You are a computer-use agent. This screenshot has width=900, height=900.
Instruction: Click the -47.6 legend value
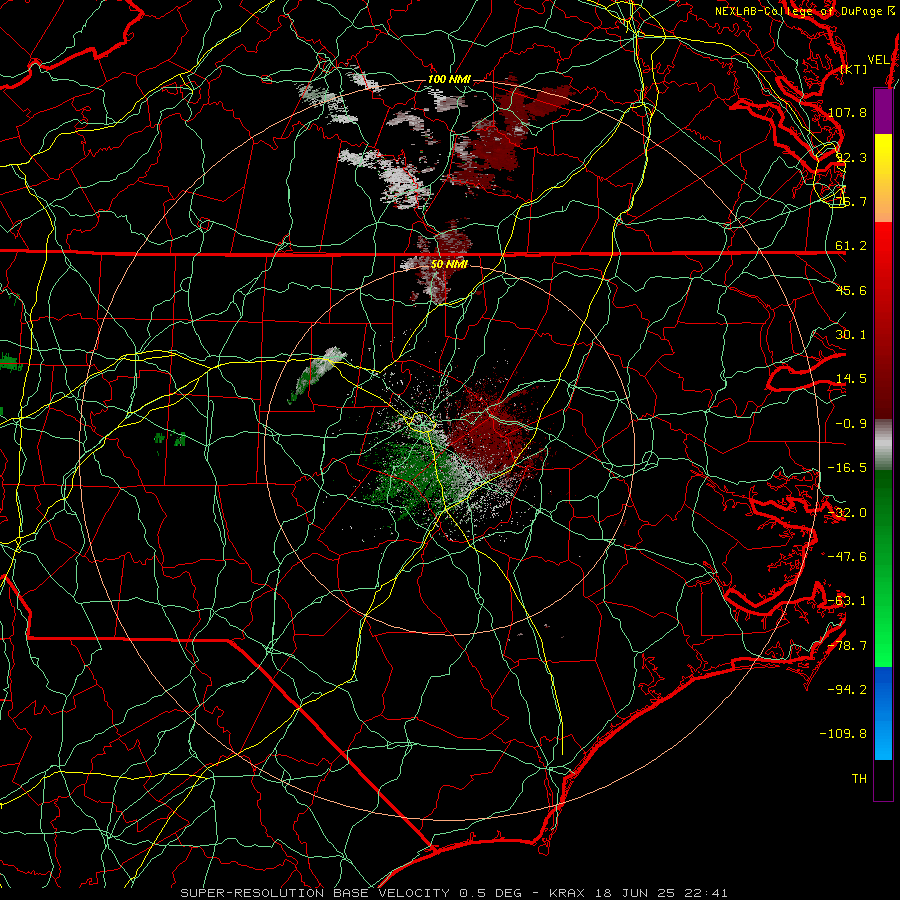(847, 557)
